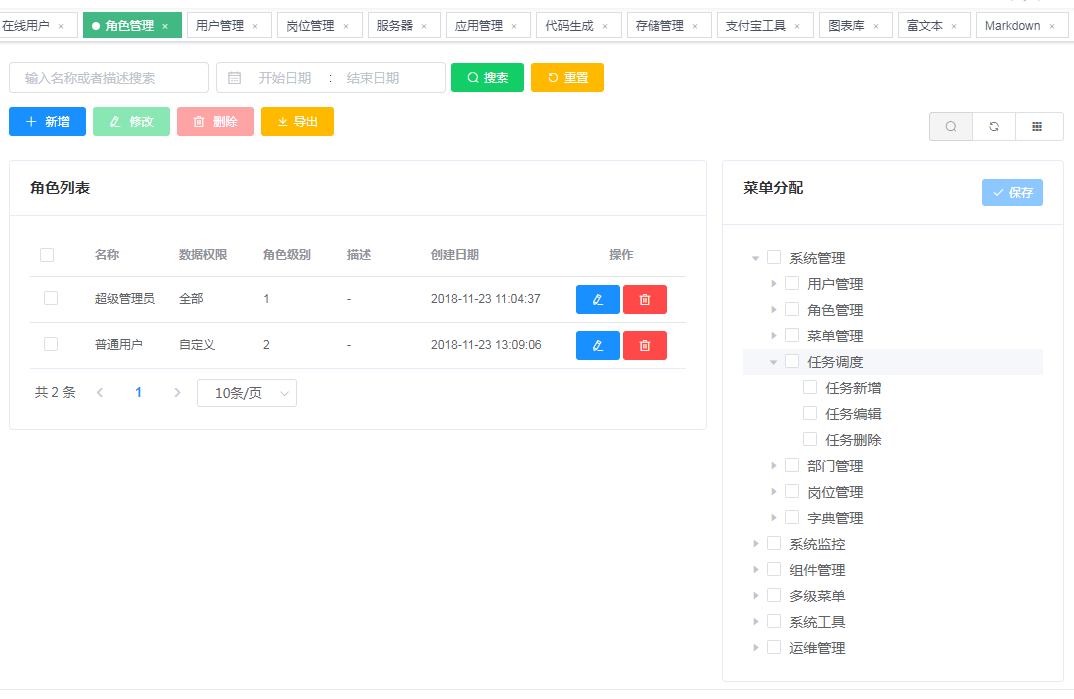
Task: Go to next page arrow
Action: 177,392
